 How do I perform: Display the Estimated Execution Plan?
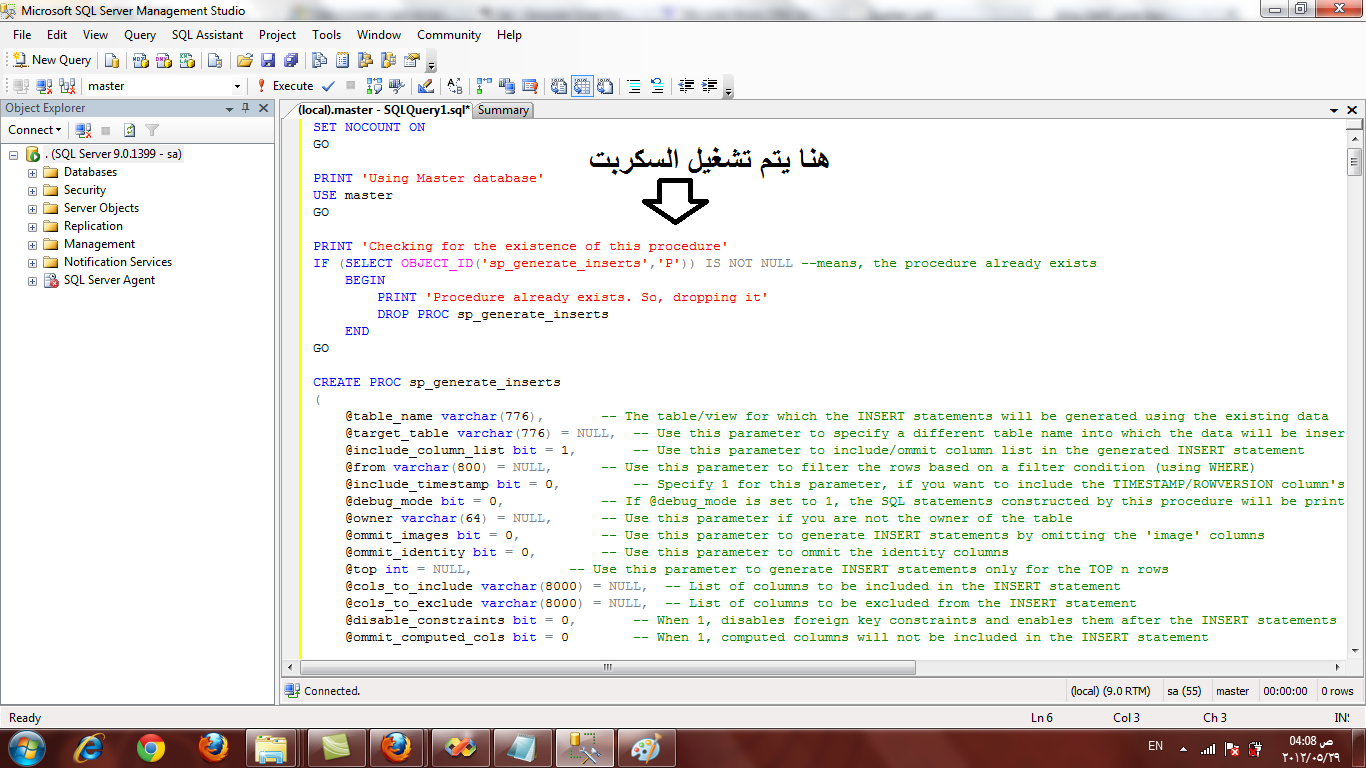pos(374,86)
